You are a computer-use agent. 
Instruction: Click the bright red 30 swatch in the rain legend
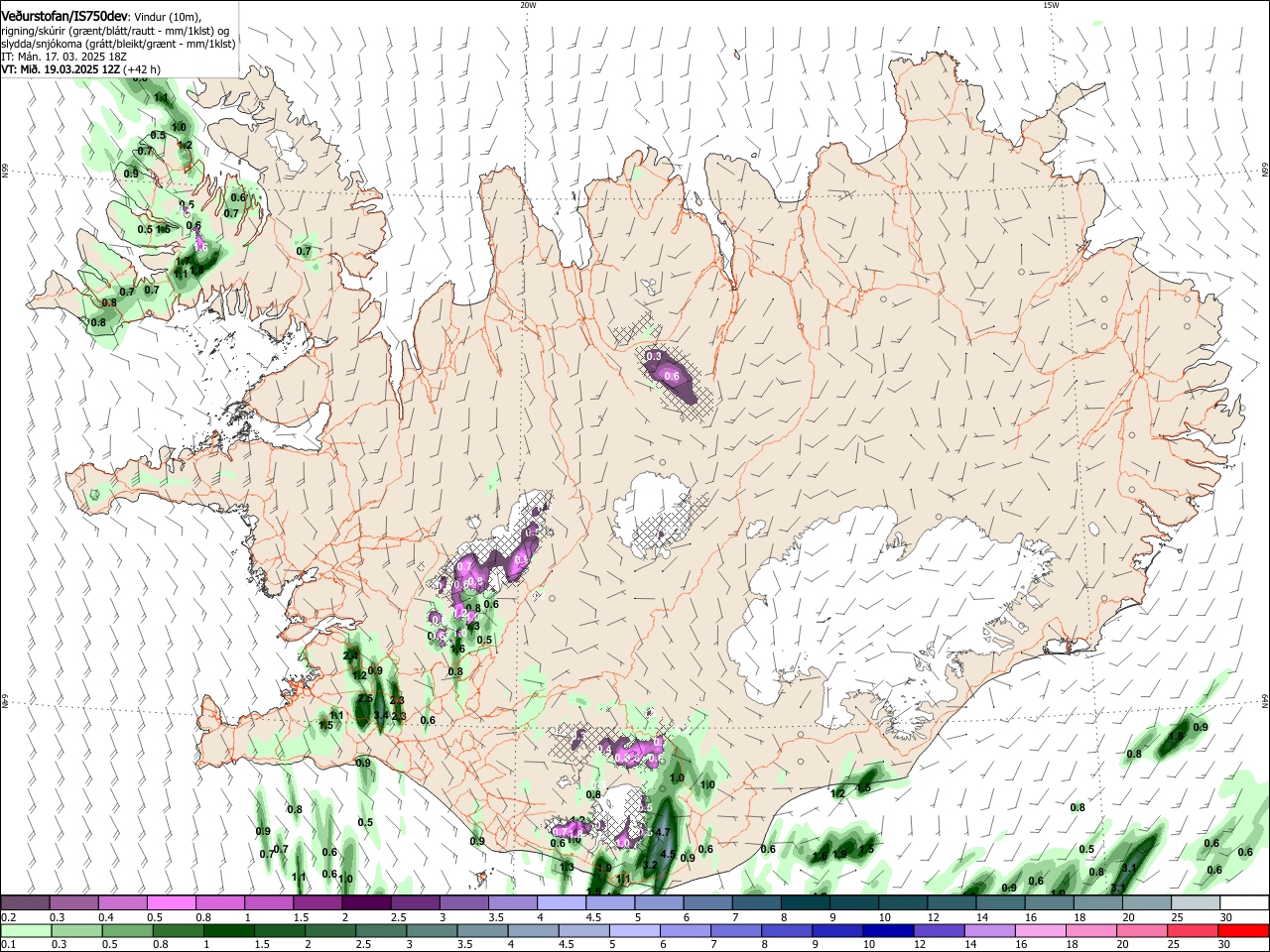(1244, 930)
